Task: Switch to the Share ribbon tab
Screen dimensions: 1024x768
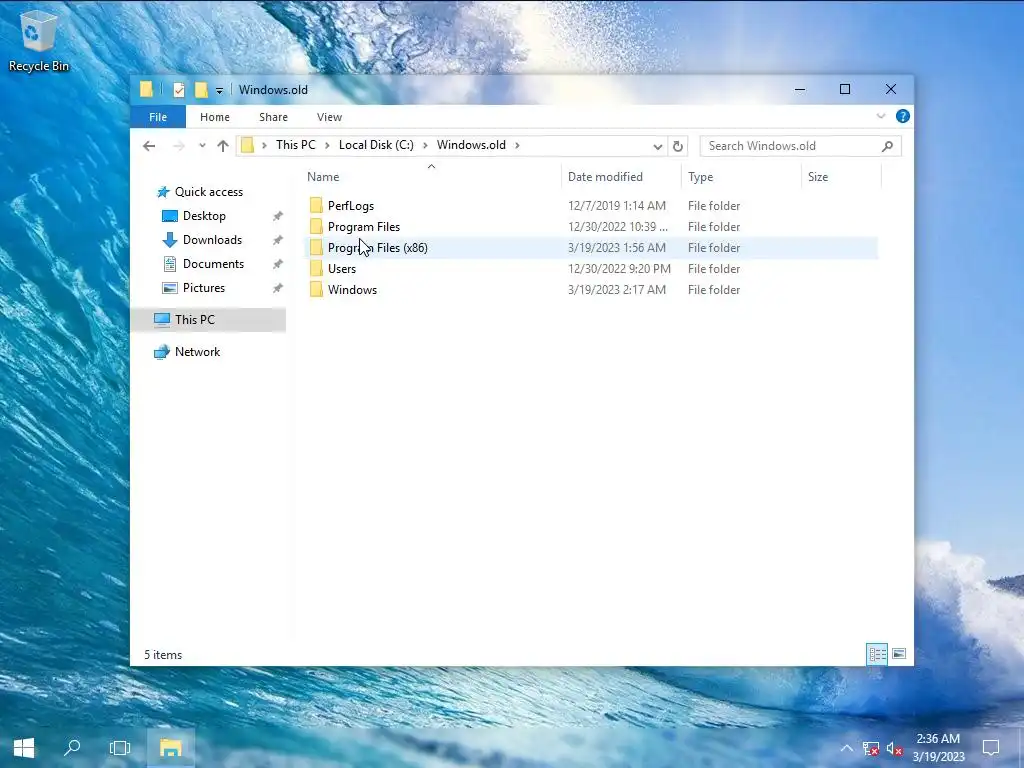Action: (x=273, y=117)
